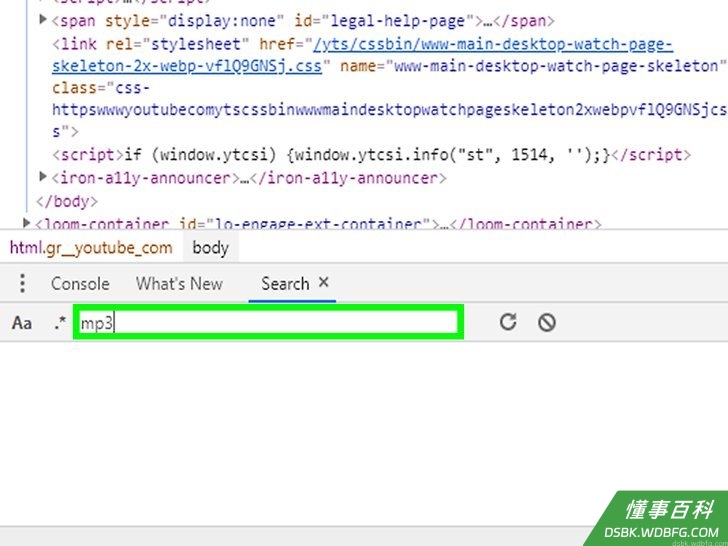728x546 pixels.
Task: Clear the search results
Action: [547, 322]
